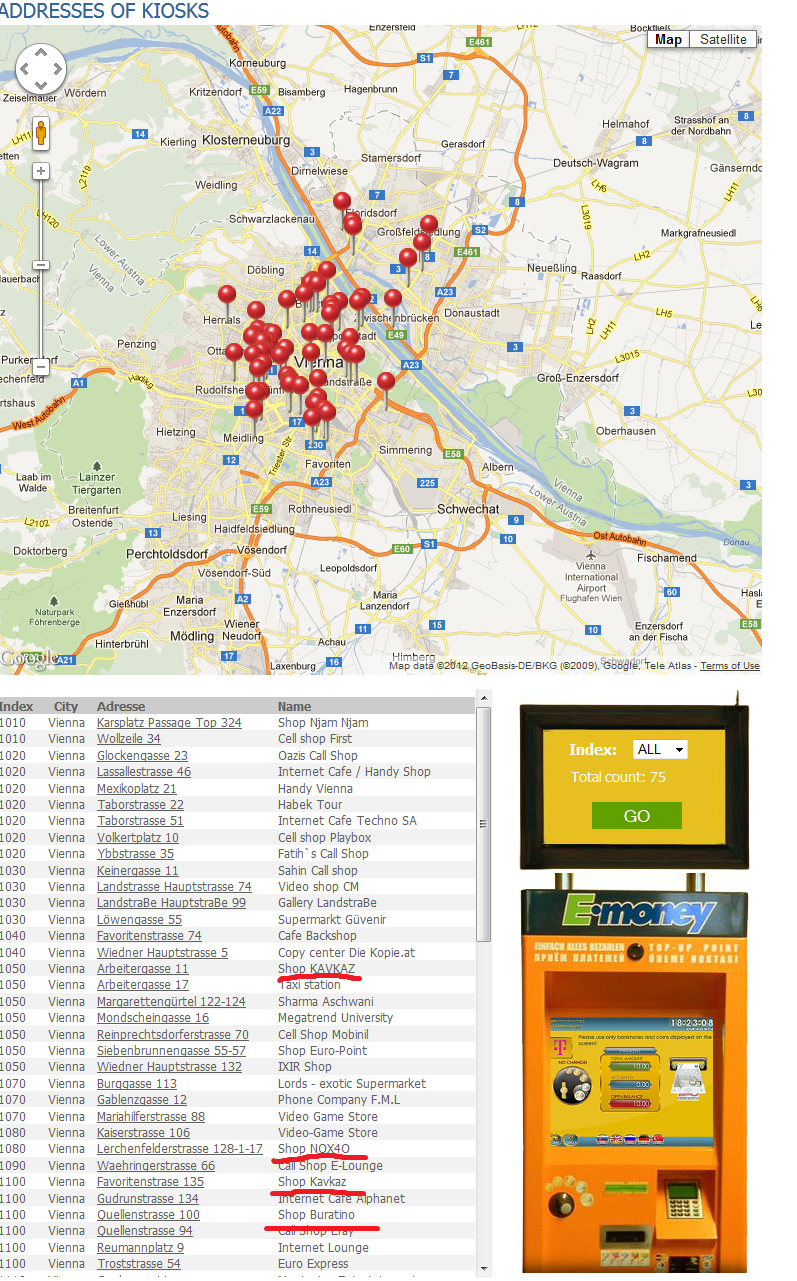
Task: Open Taborstrasse 51 address link
Action: point(140,821)
